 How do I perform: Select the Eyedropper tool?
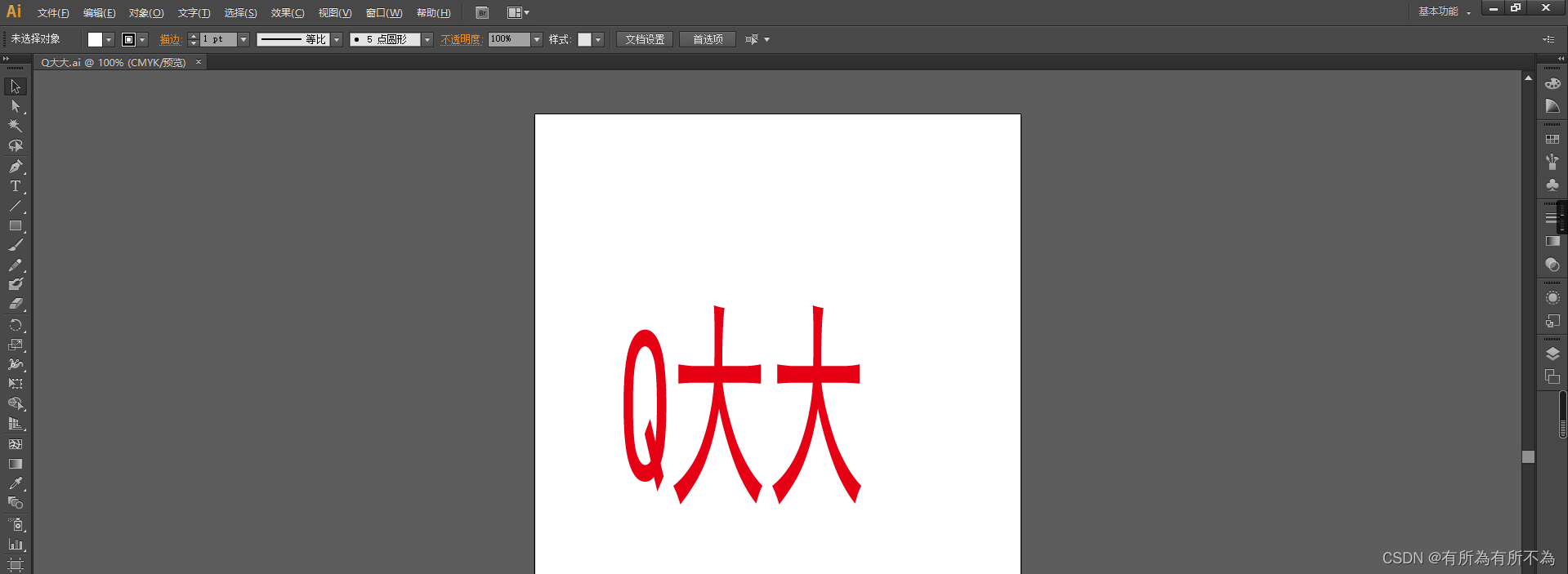(16, 483)
